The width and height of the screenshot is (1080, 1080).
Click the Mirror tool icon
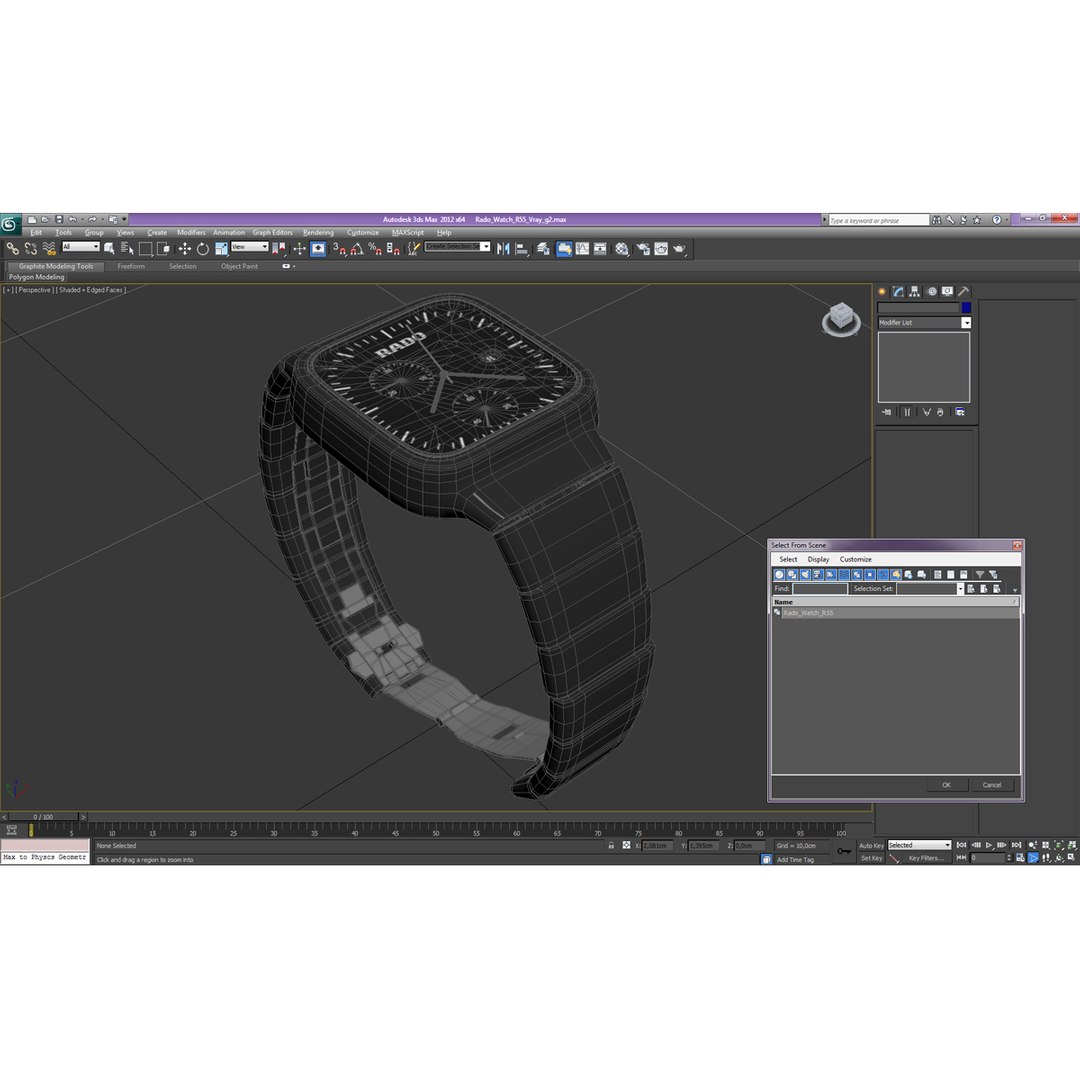[x=503, y=249]
